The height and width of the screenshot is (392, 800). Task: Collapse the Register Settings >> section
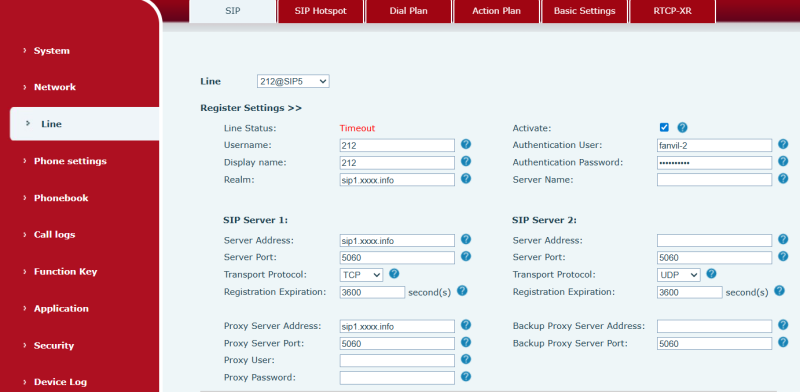[251, 108]
